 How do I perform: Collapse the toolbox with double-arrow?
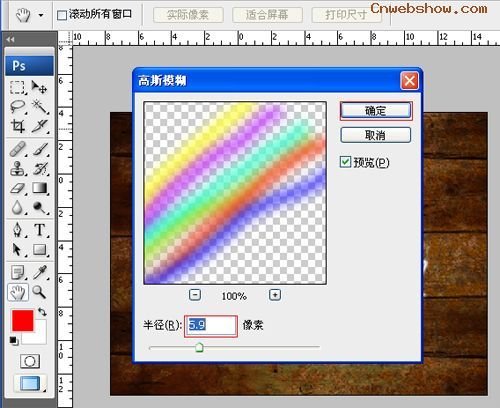(x=10, y=39)
